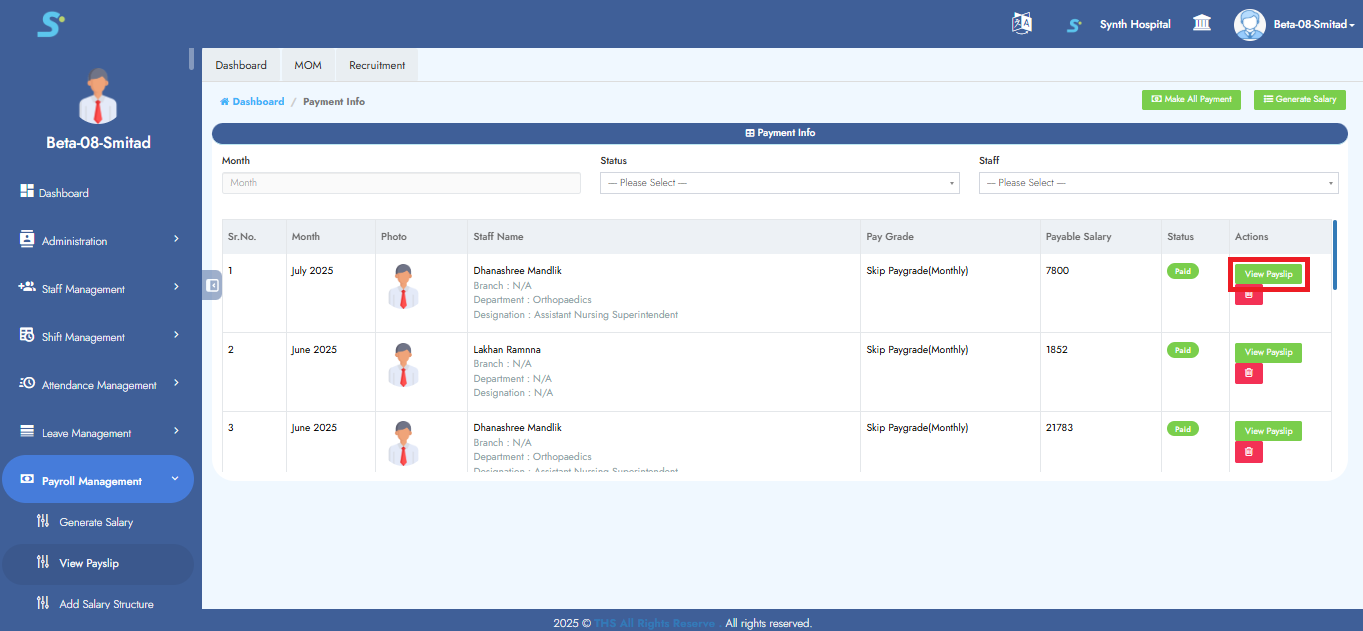
Task: Click the Generate Salary sidebar icon
Action: [43, 521]
